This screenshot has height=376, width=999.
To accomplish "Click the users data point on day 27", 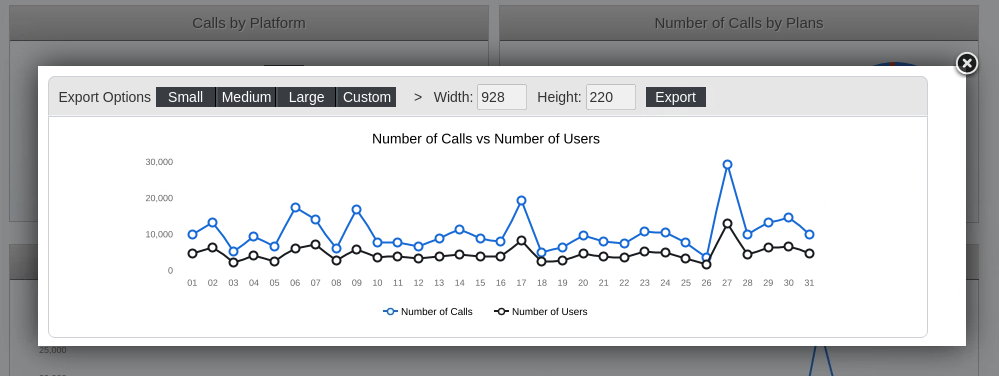I will pos(727,224).
